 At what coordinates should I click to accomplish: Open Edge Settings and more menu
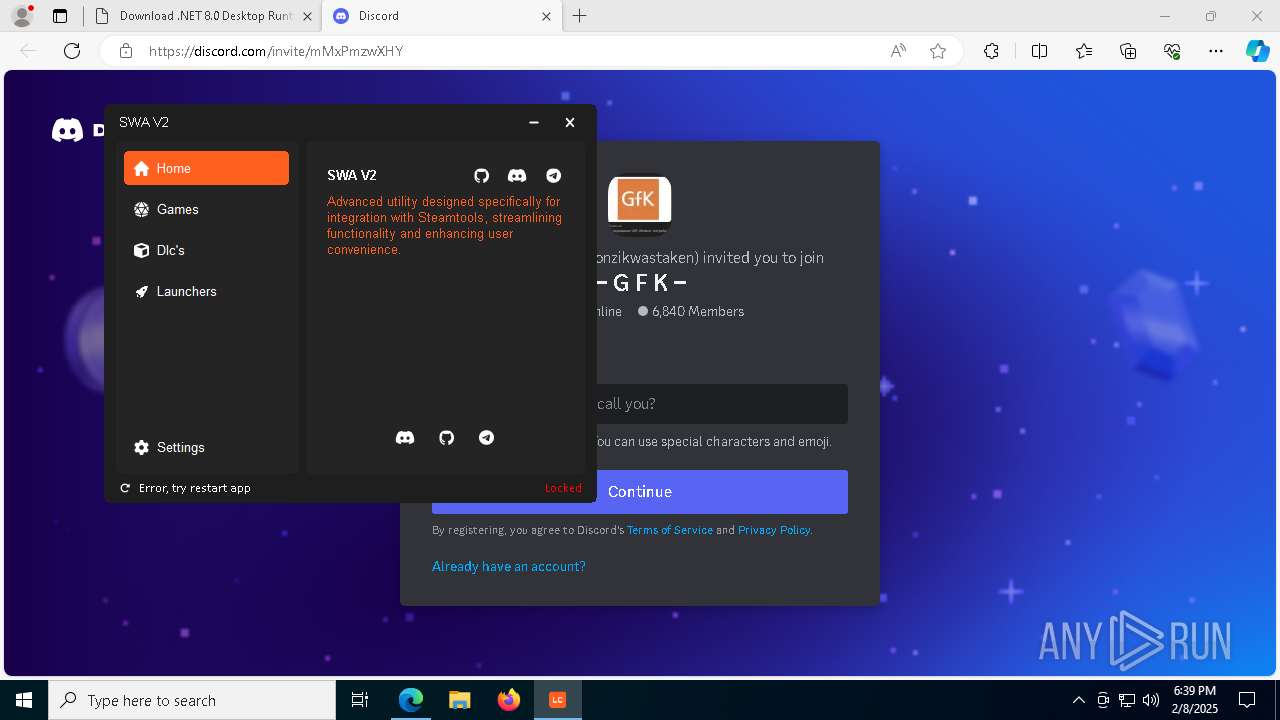coord(1216,51)
